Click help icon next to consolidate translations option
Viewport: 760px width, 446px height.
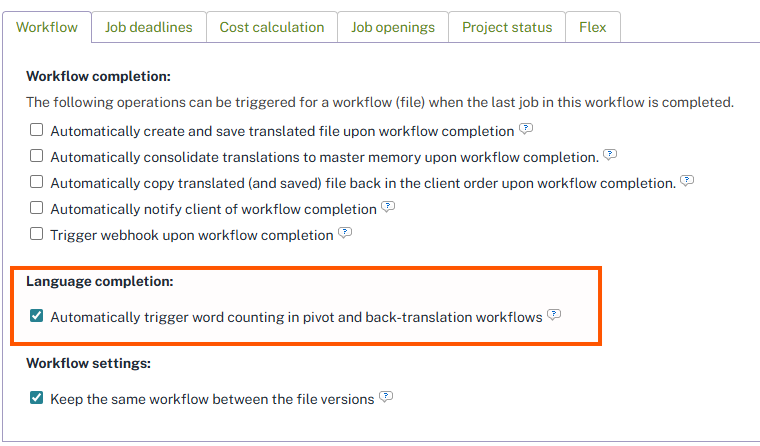(610, 155)
